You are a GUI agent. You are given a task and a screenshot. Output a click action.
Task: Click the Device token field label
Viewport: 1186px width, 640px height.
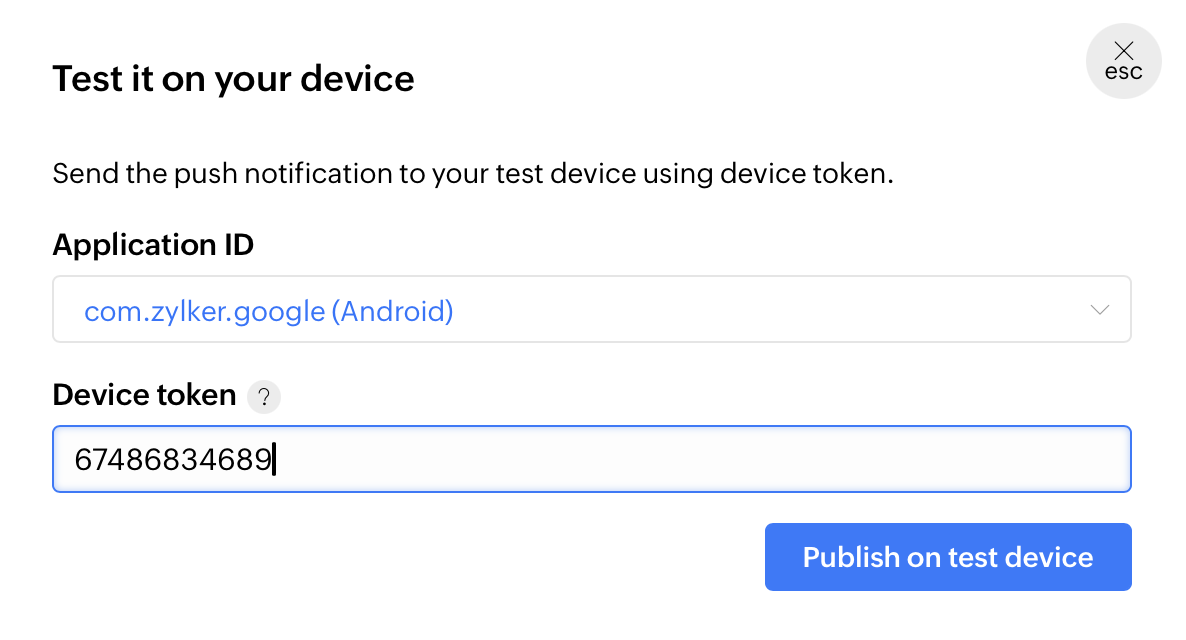tap(144, 396)
